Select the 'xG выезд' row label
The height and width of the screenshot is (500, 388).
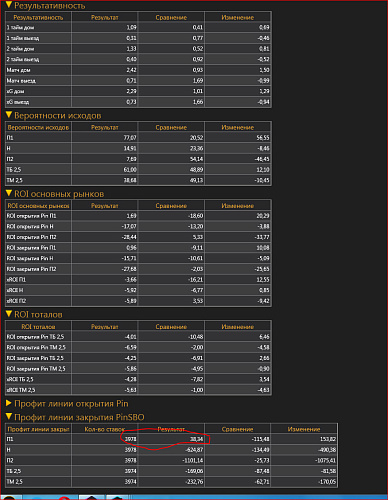(18, 102)
